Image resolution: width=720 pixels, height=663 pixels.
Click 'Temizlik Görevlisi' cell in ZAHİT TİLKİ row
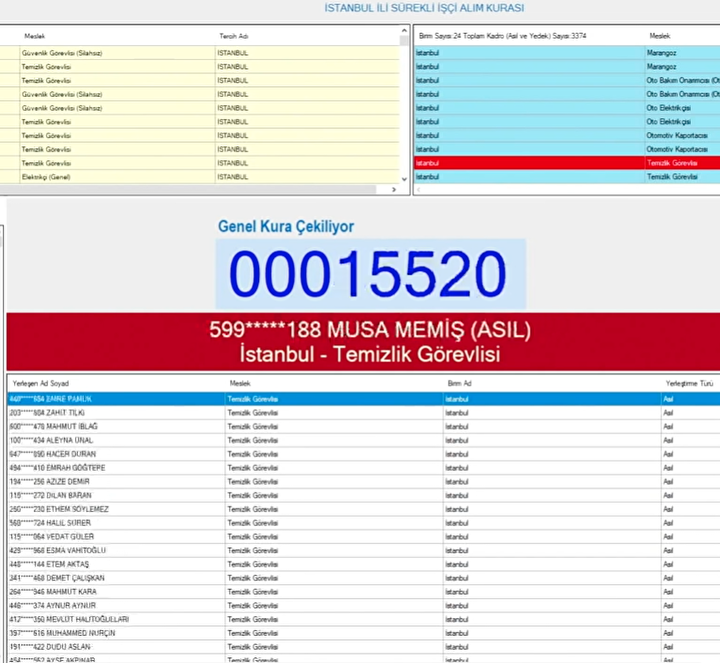click(334, 413)
